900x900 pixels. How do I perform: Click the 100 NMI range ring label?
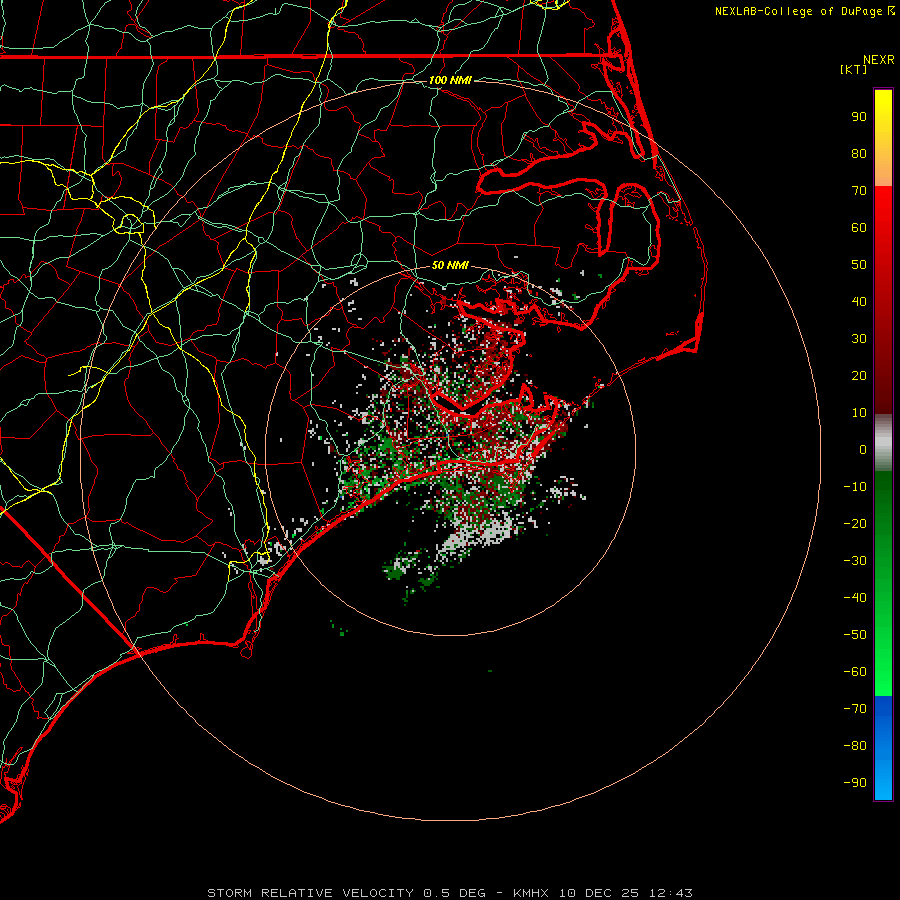tap(450, 80)
